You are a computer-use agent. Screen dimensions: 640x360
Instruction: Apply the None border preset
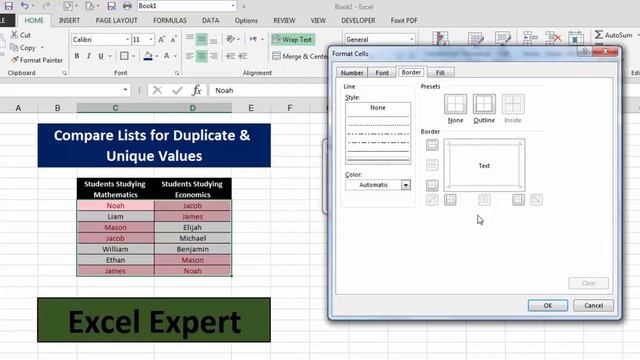pos(455,104)
